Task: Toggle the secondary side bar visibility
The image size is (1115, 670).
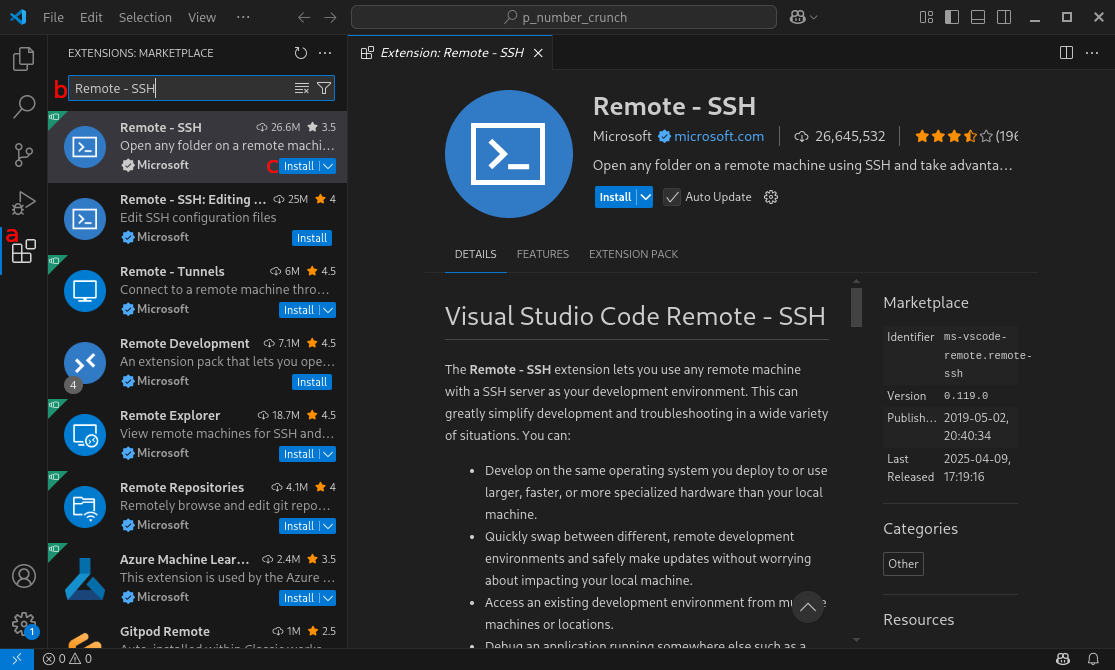Action: (x=1004, y=17)
